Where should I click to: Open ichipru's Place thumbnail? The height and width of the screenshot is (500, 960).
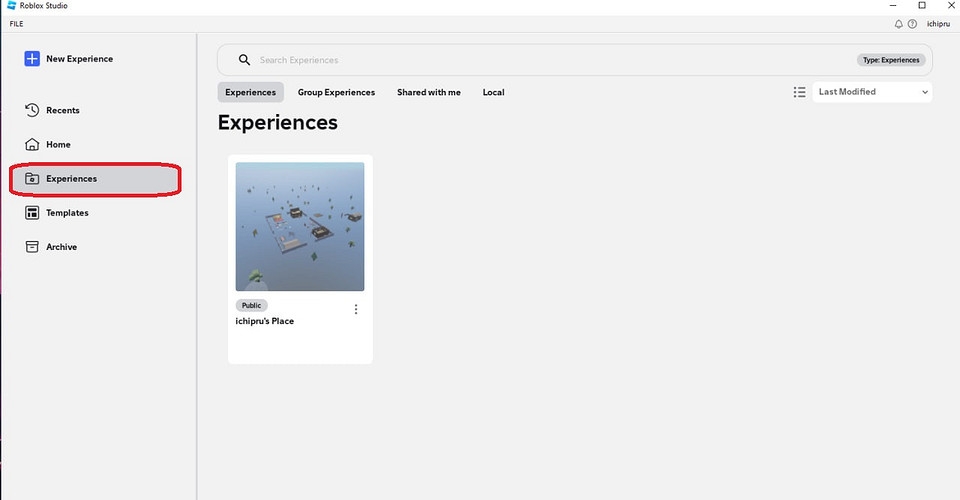pos(300,227)
